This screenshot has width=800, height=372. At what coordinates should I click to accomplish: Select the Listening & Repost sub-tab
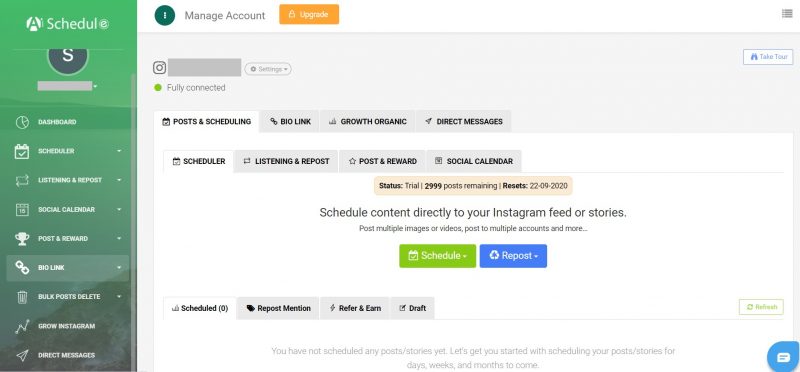point(286,161)
